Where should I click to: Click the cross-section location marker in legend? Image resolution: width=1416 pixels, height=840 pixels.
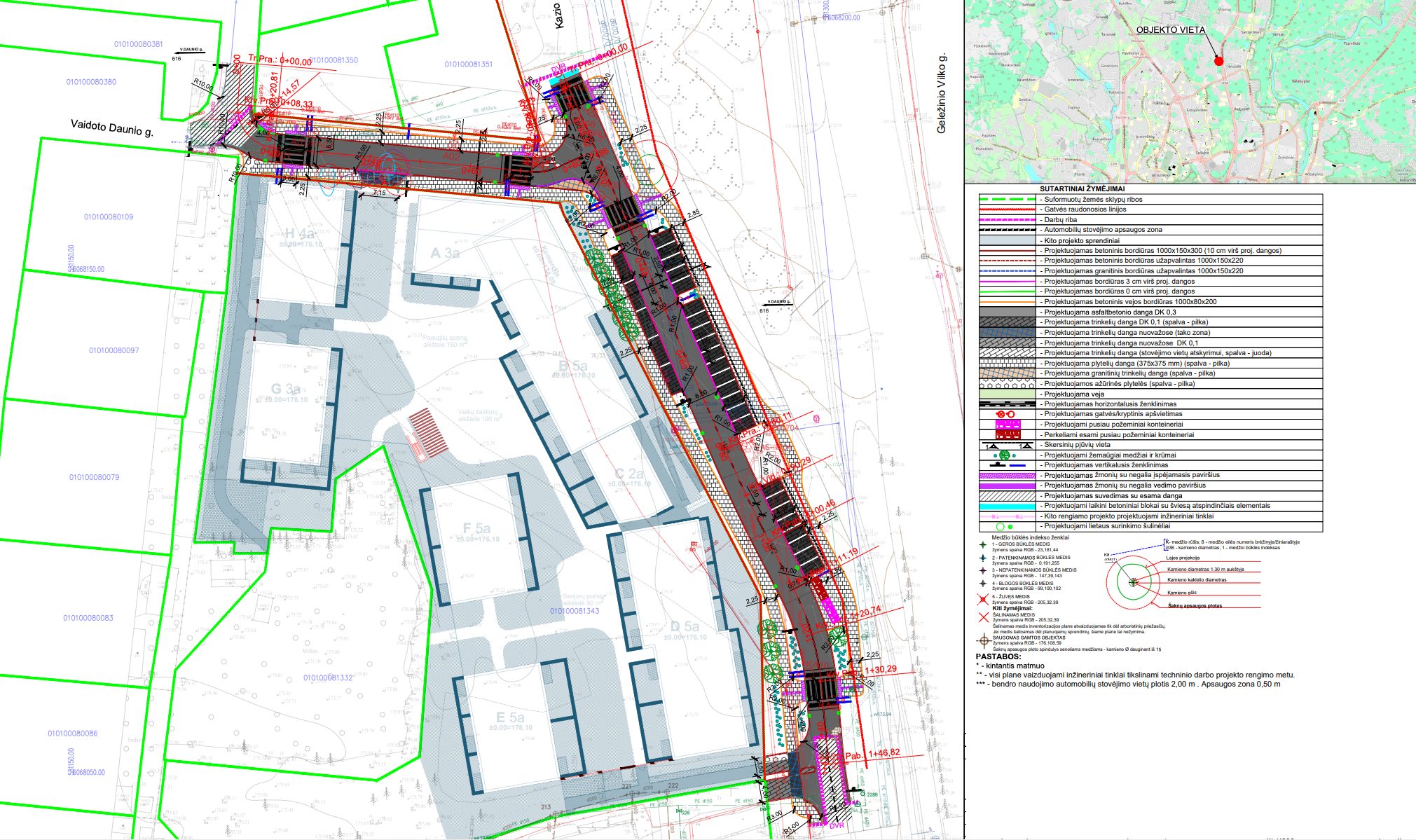(1008, 445)
